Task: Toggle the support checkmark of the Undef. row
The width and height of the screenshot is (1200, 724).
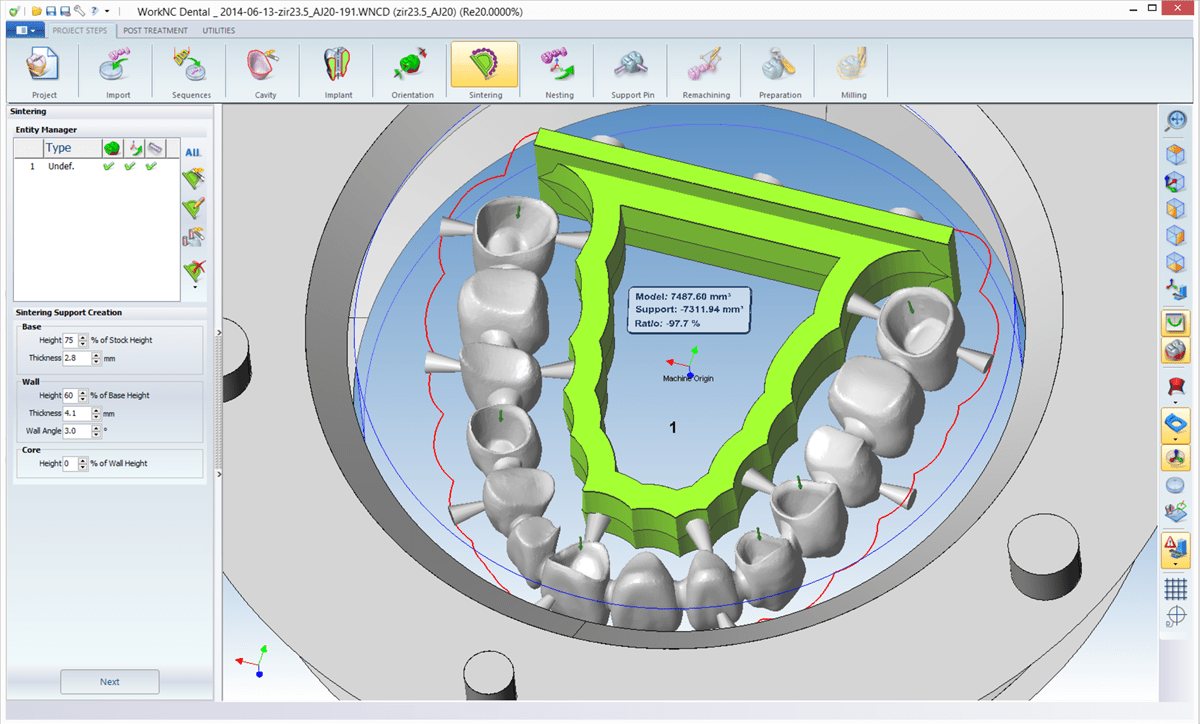Action: click(x=151, y=166)
